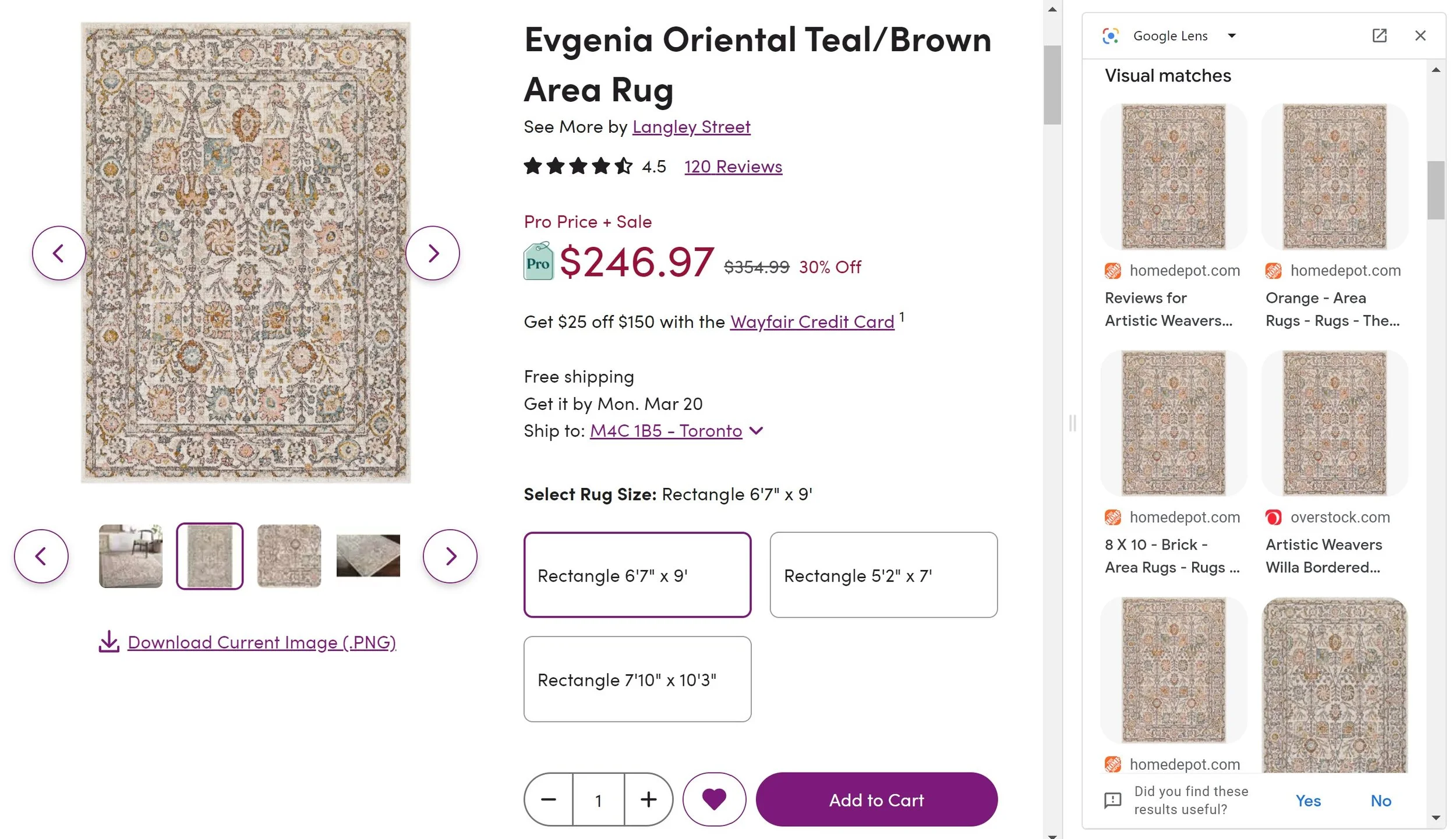The image size is (1456, 839).
Task: Select Rectangle 5'2" x 7' size
Action: coord(883,575)
